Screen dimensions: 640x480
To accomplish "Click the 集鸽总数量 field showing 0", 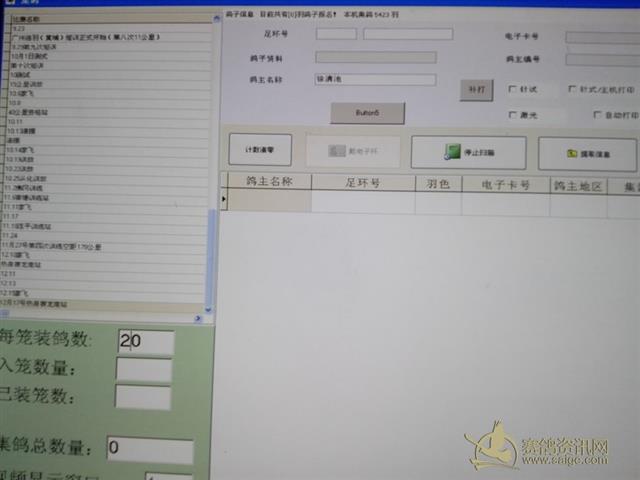I will (149, 449).
